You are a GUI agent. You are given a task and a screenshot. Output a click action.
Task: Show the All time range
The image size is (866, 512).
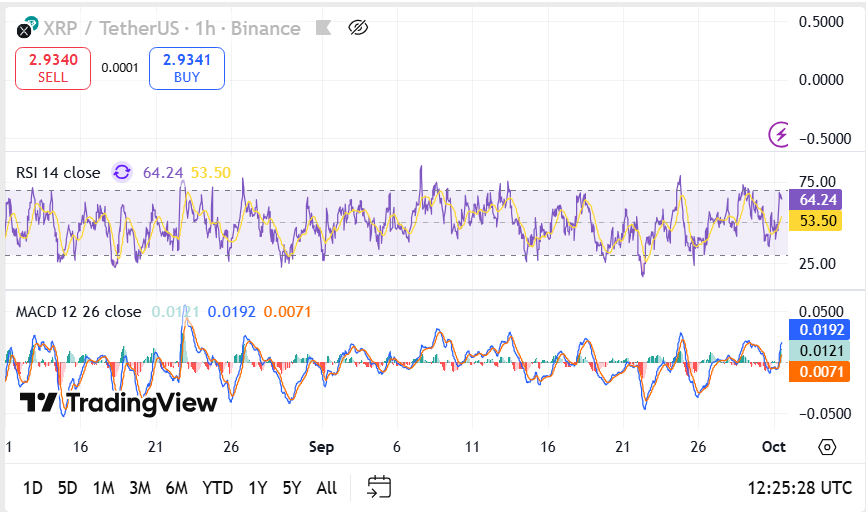(x=326, y=488)
